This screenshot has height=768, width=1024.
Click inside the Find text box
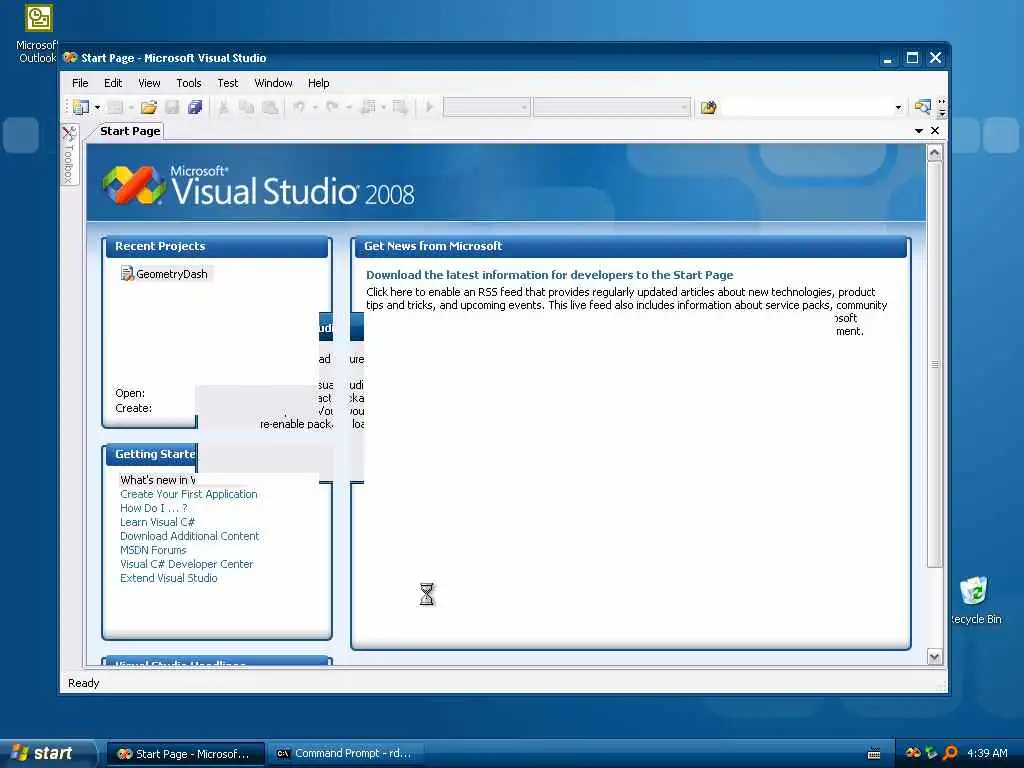[x=806, y=107]
